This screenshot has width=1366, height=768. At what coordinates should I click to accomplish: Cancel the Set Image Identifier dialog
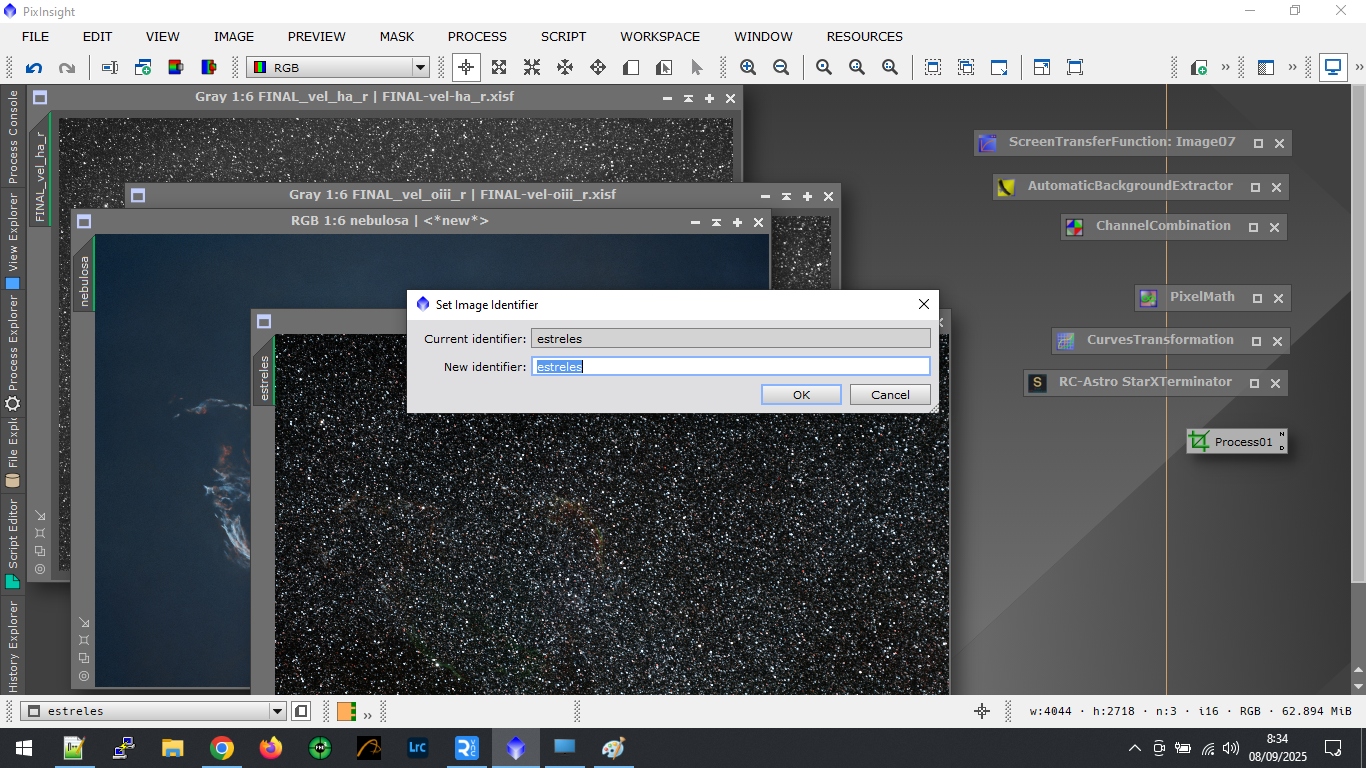tap(890, 395)
